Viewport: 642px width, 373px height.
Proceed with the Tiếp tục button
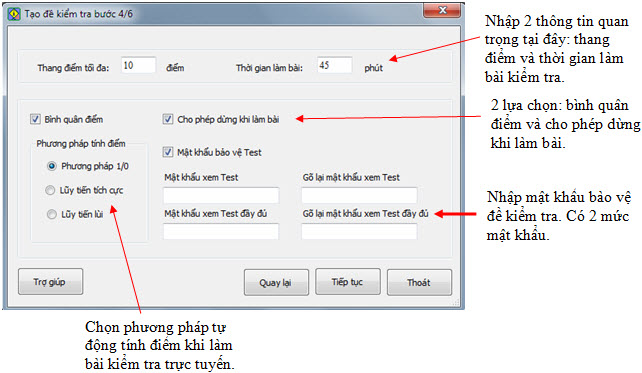[x=348, y=282]
